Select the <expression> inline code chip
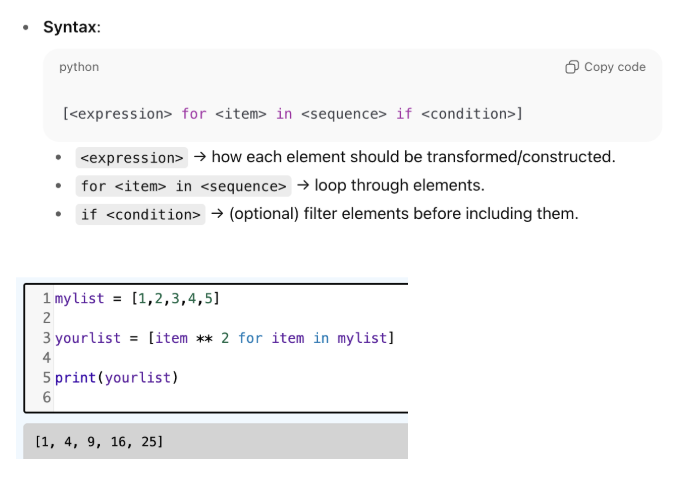 click(132, 158)
